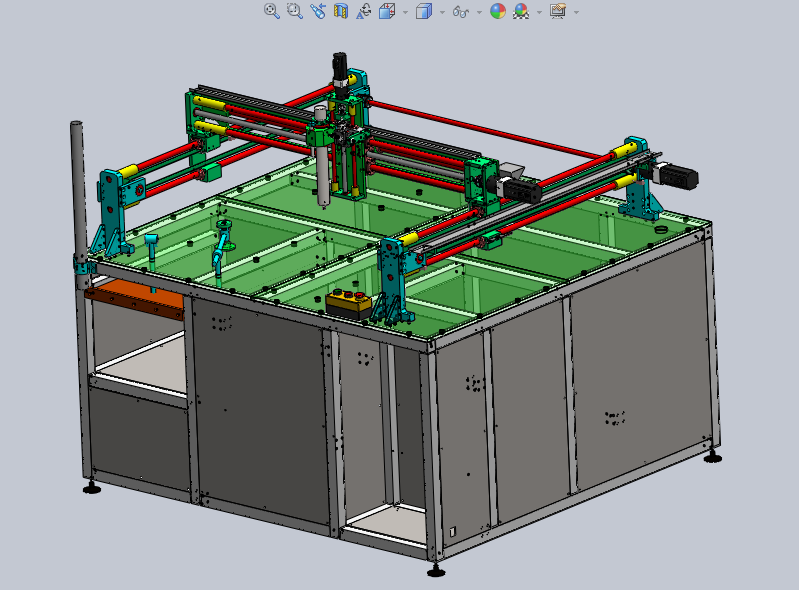The image size is (799, 590).
Task: Activate the Zoom to Area tool
Action: tap(294, 11)
